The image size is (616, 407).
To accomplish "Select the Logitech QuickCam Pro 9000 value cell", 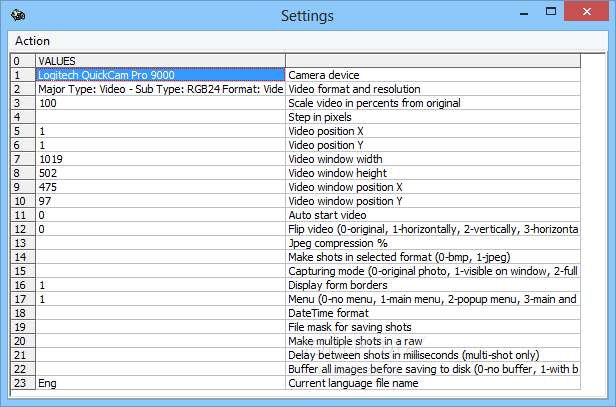I will pyautogui.click(x=160, y=75).
